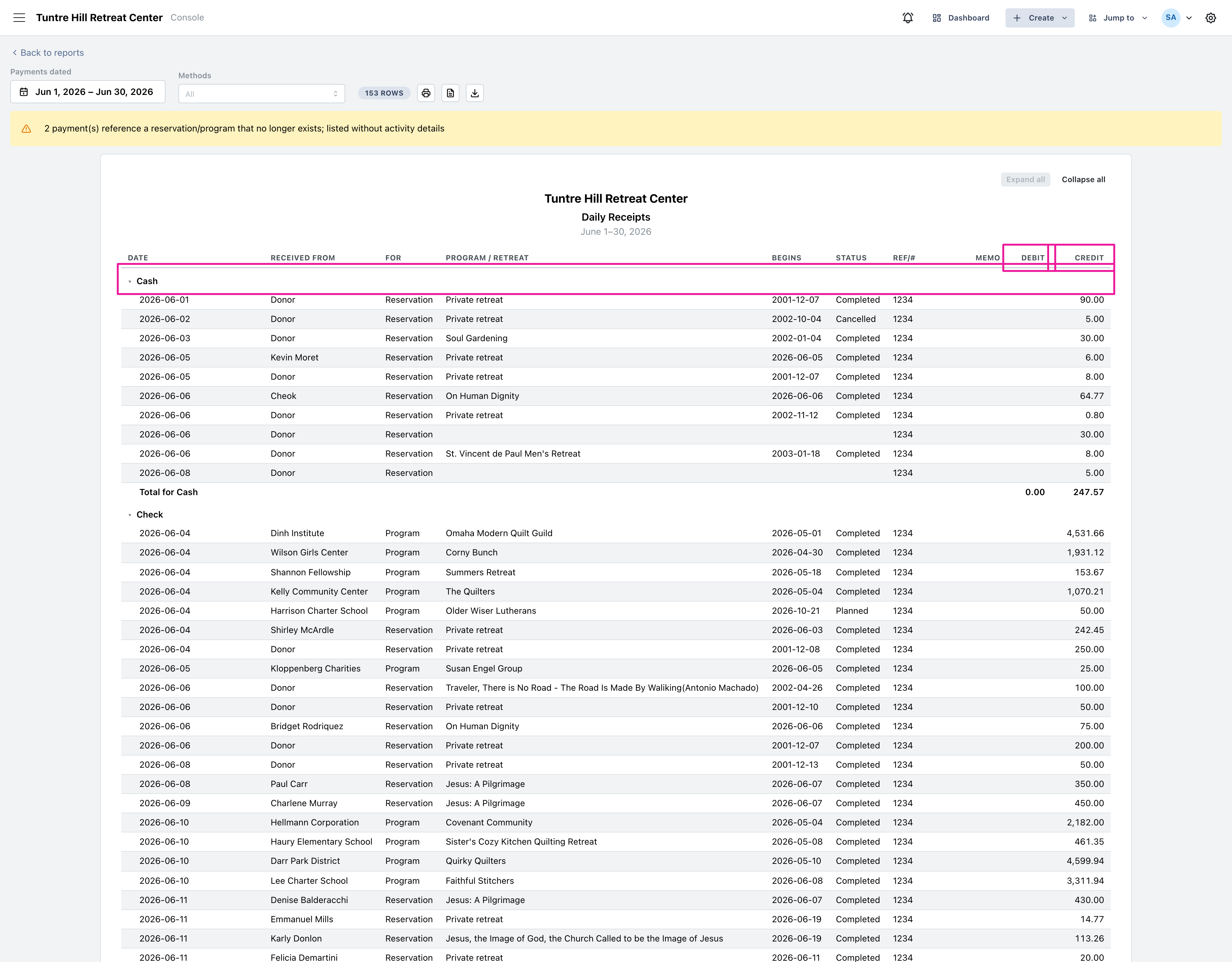This screenshot has width=1232, height=962.
Task: Click the CREDIT column header
Action: (x=1089, y=258)
